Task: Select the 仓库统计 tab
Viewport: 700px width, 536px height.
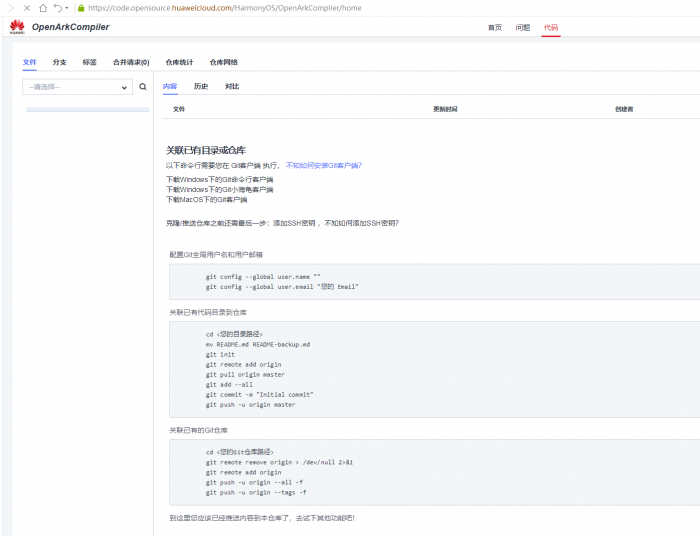Action: tap(181, 62)
